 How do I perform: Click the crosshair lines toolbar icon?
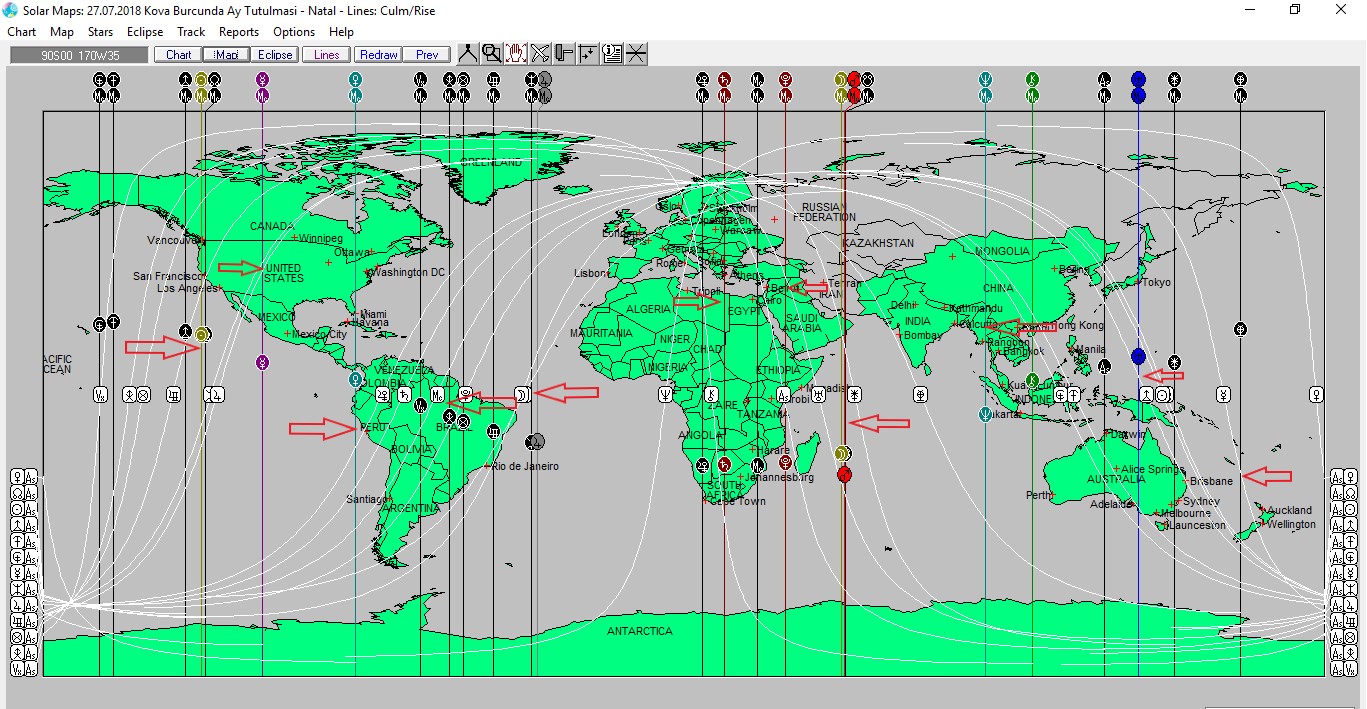[x=636, y=54]
